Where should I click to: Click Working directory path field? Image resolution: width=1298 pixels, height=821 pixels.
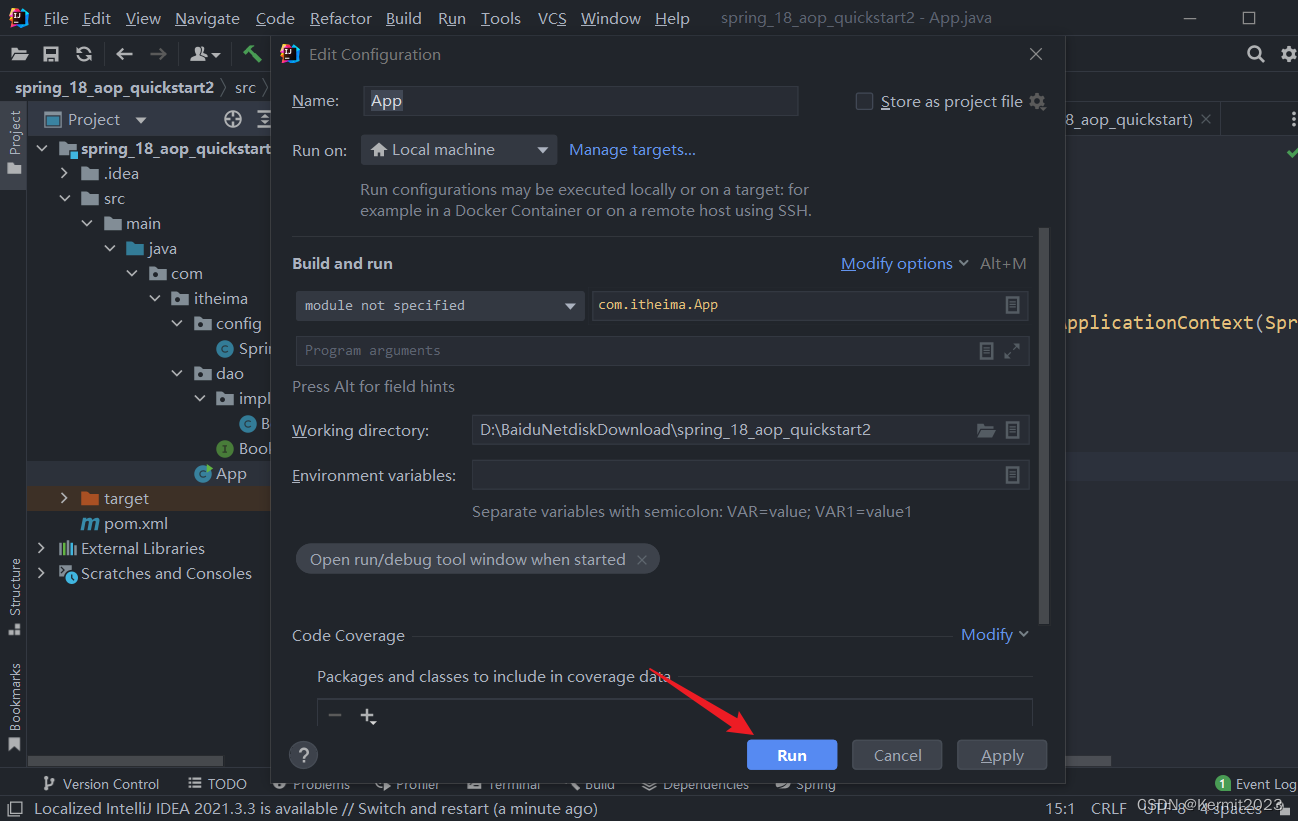click(x=750, y=430)
